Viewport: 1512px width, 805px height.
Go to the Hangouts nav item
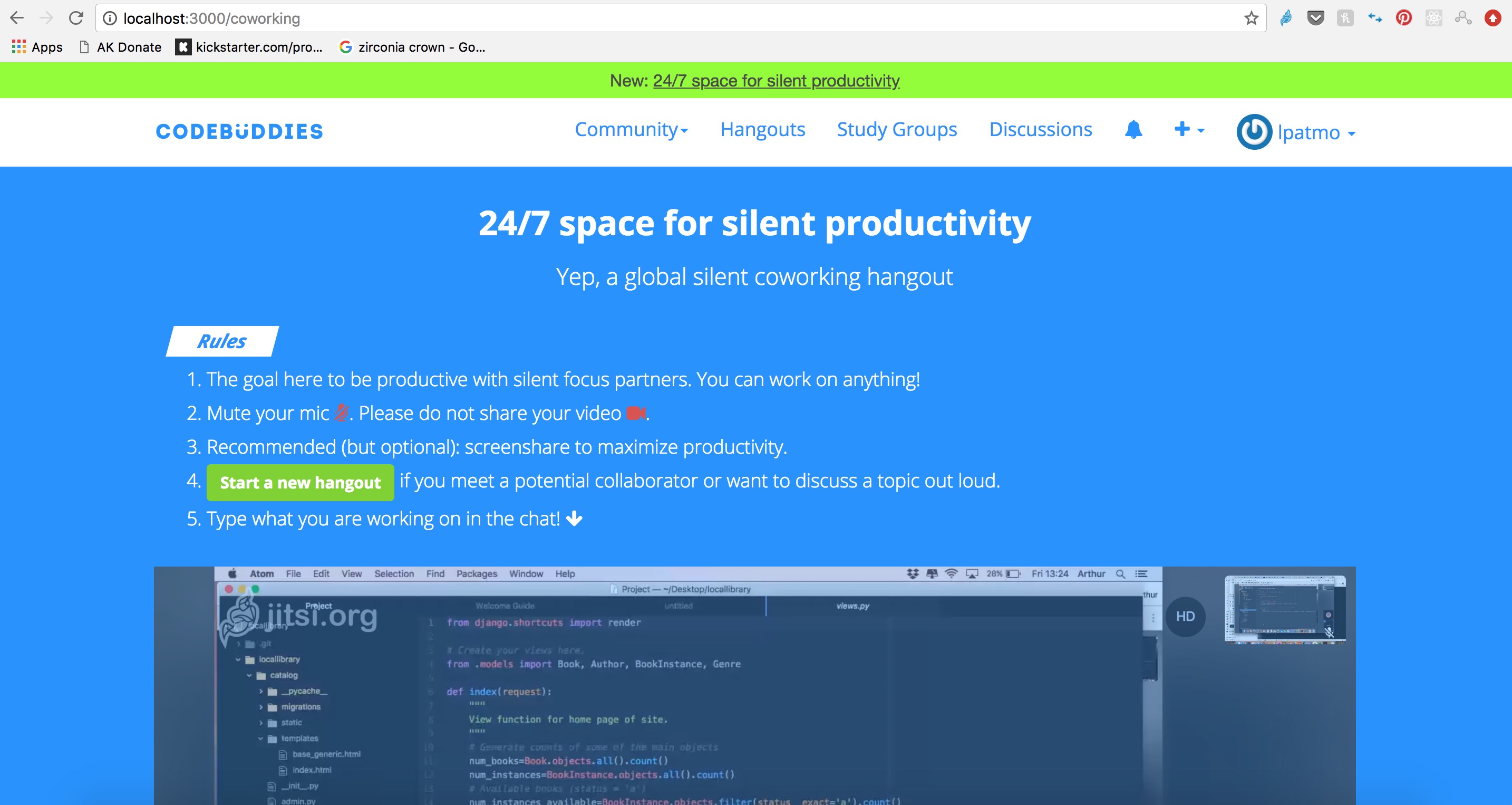[762, 130]
